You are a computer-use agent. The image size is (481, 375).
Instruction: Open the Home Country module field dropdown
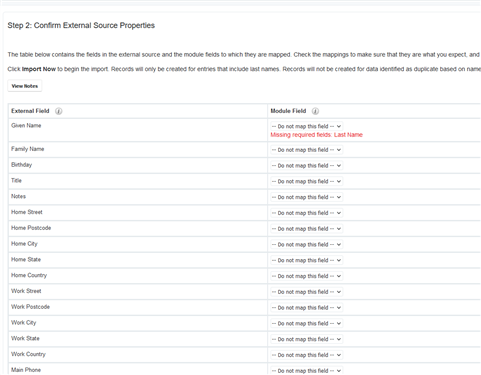tap(306, 276)
